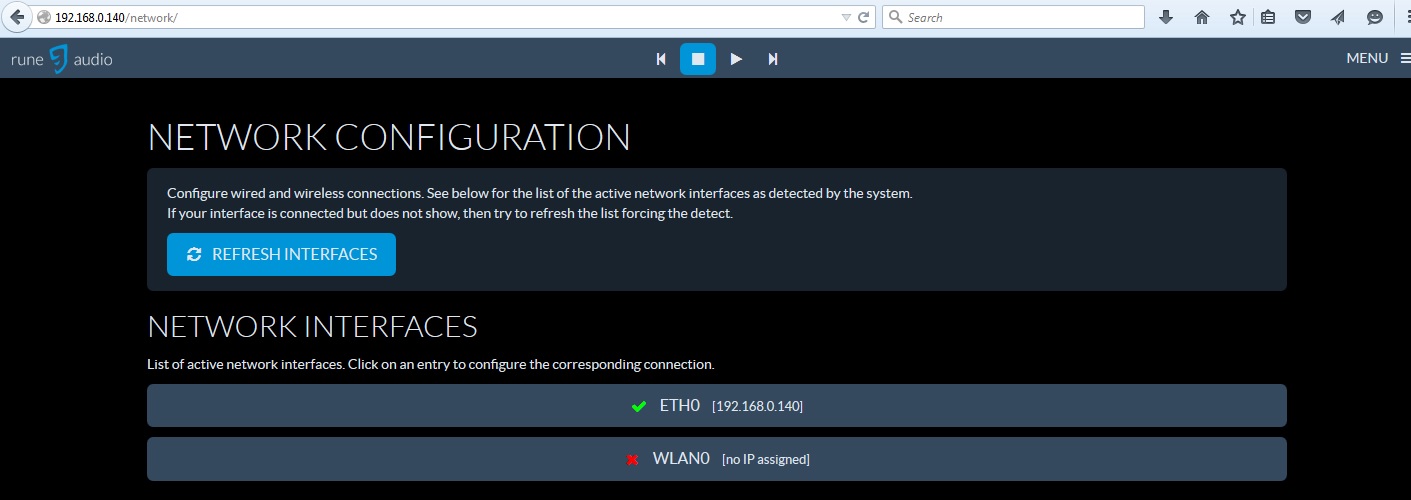Skip to the previous track
Screen dimensions: 1411x500
(x=661, y=59)
